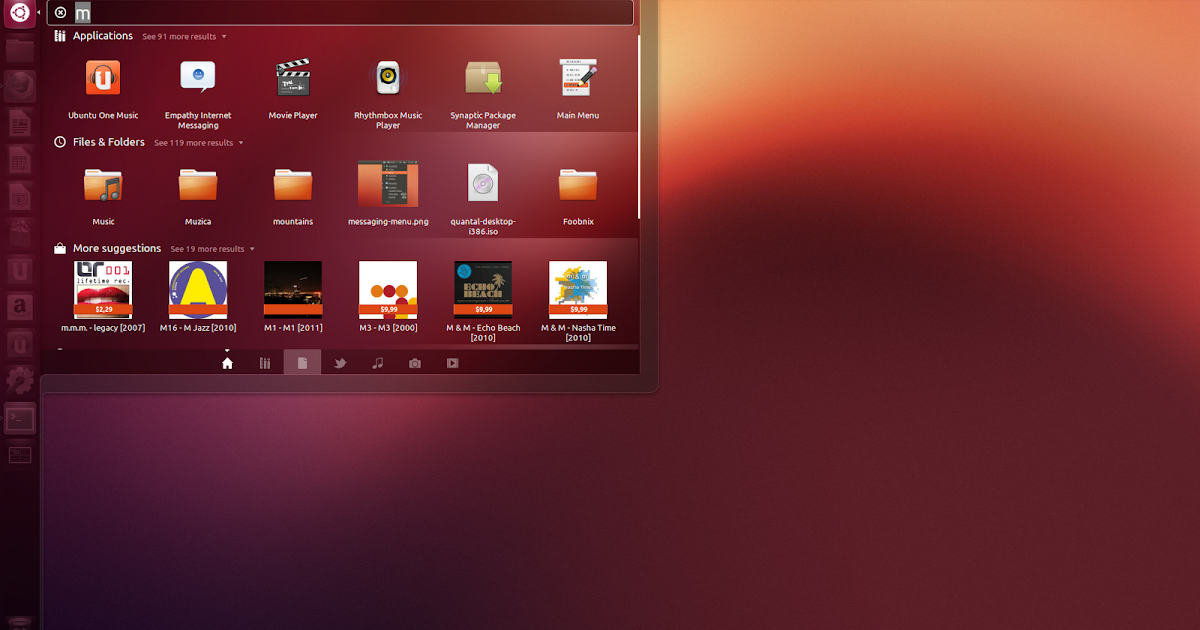The width and height of the screenshot is (1200, 630).
Task: Switch to the Music lens
Action: tap(377, 363)
